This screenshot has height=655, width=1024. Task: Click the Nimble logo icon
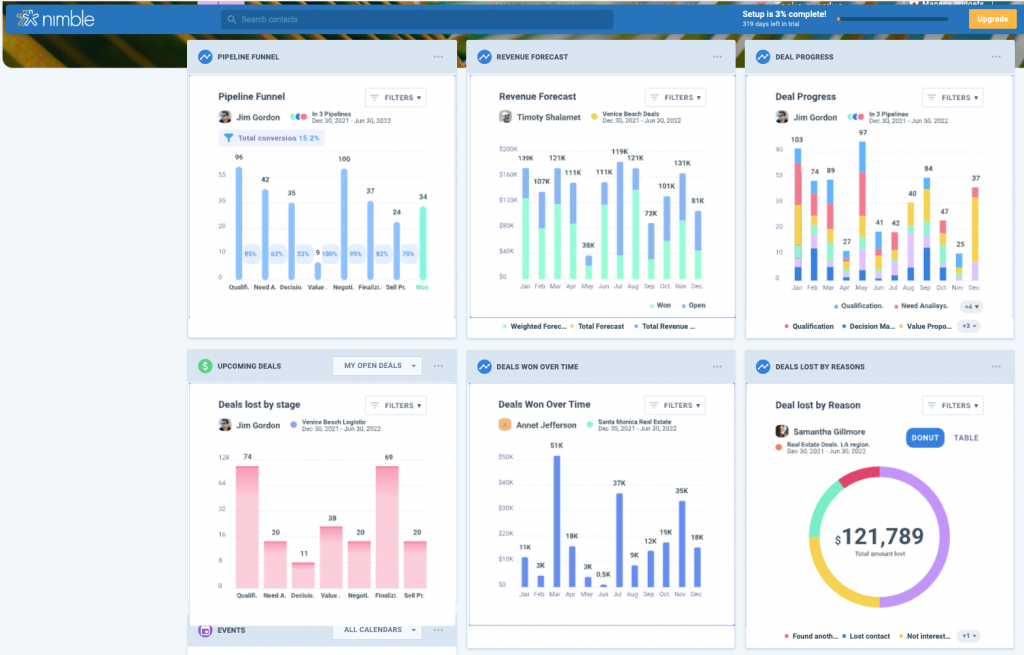click(x=28, y=18)
